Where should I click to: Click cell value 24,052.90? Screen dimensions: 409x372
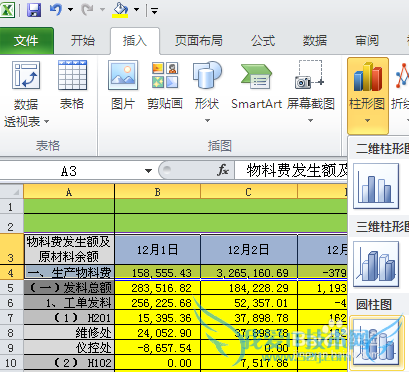pyautogui.click(x=157, y=333)
